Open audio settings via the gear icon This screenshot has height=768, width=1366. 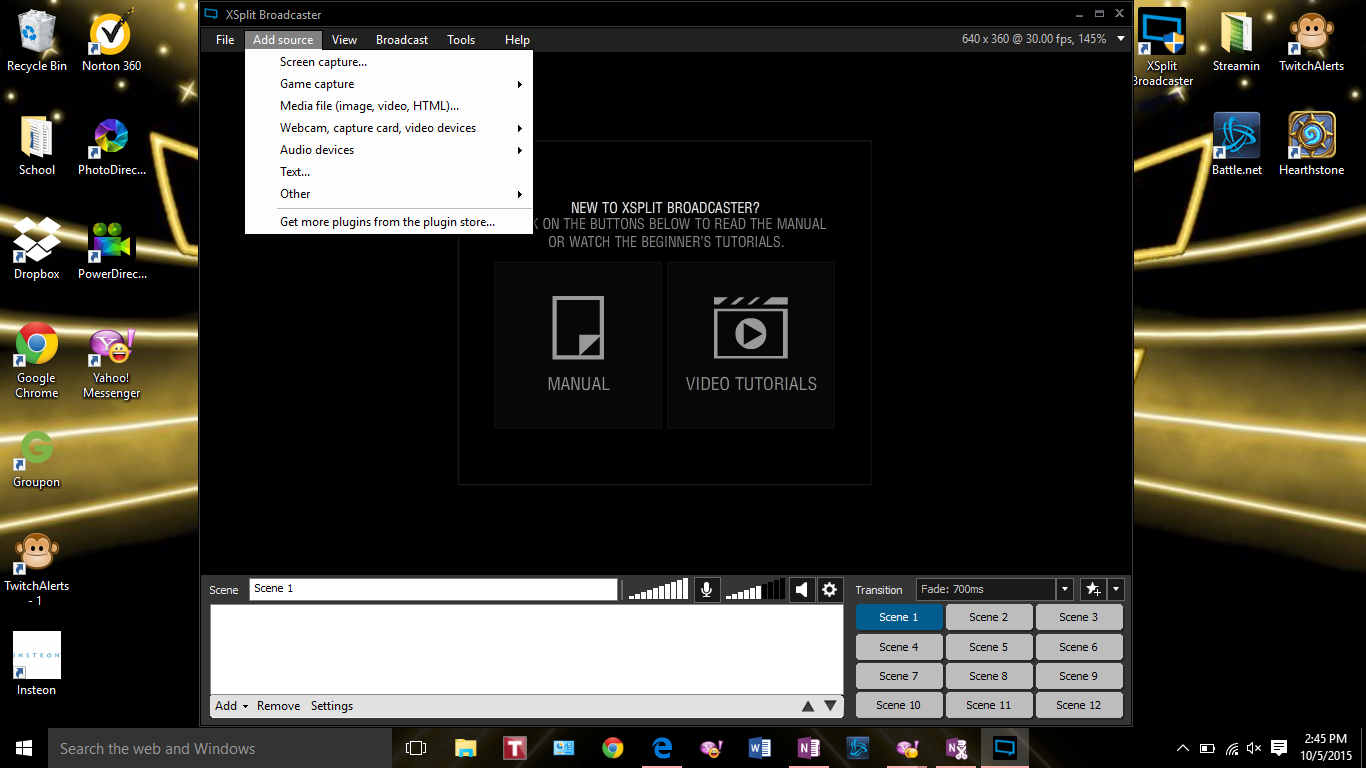829,589
